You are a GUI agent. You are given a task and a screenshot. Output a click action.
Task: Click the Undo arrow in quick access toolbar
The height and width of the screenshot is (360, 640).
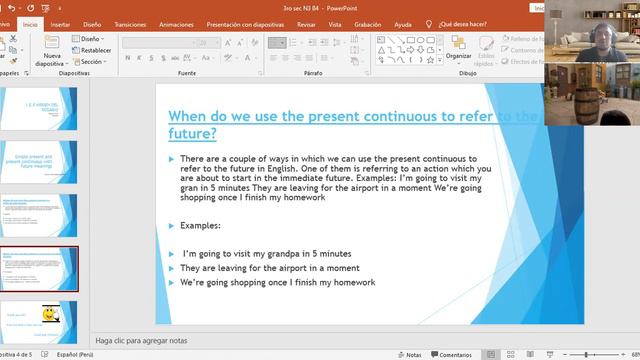(x=11, y=8)
